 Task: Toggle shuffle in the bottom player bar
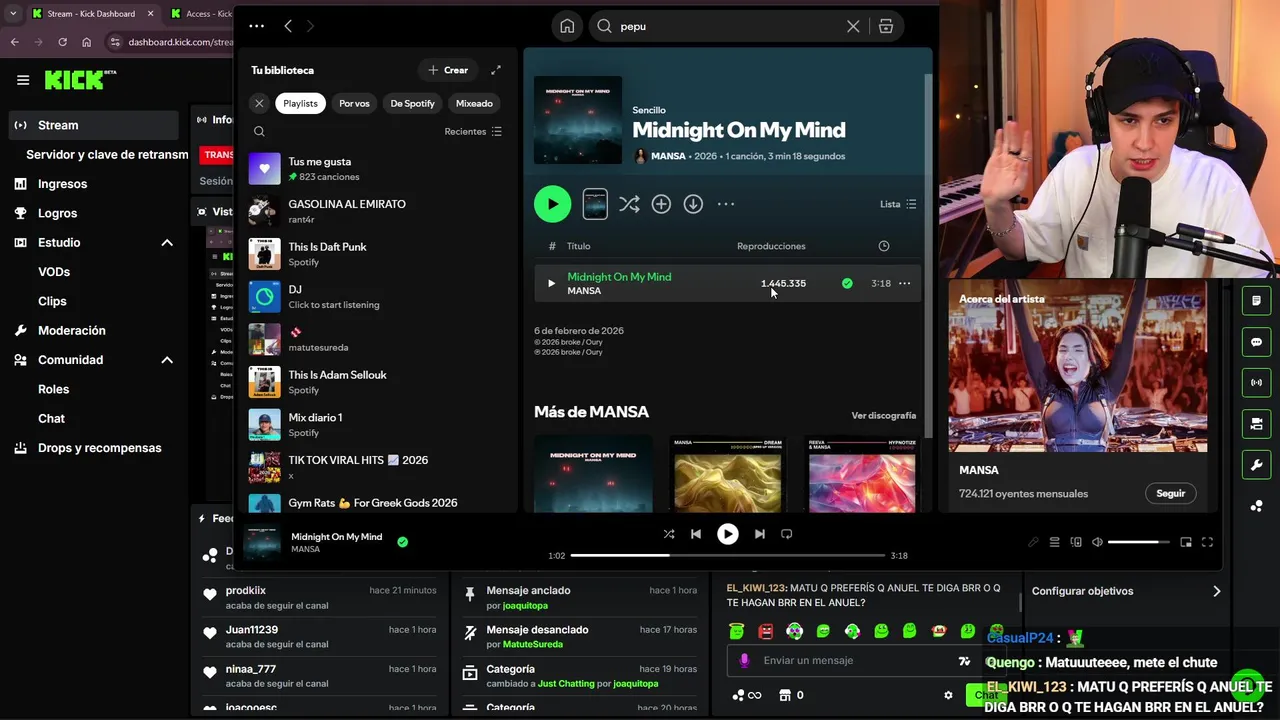coord(669,534)
